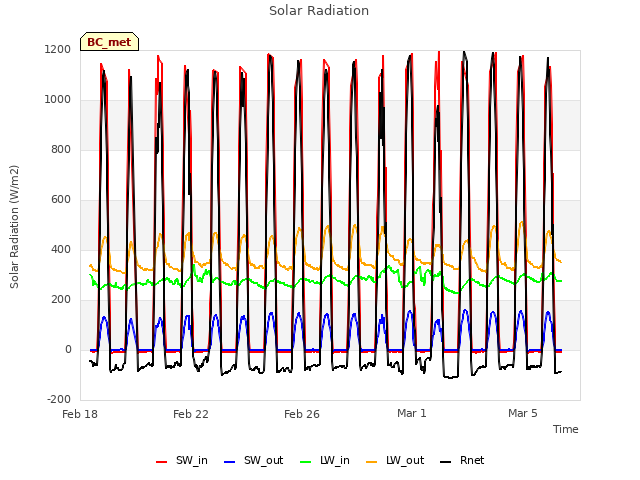Toggle the Rnet legend entry
Image resolution: width=640 pixels, height=480 pixels.
click(462, 461)
